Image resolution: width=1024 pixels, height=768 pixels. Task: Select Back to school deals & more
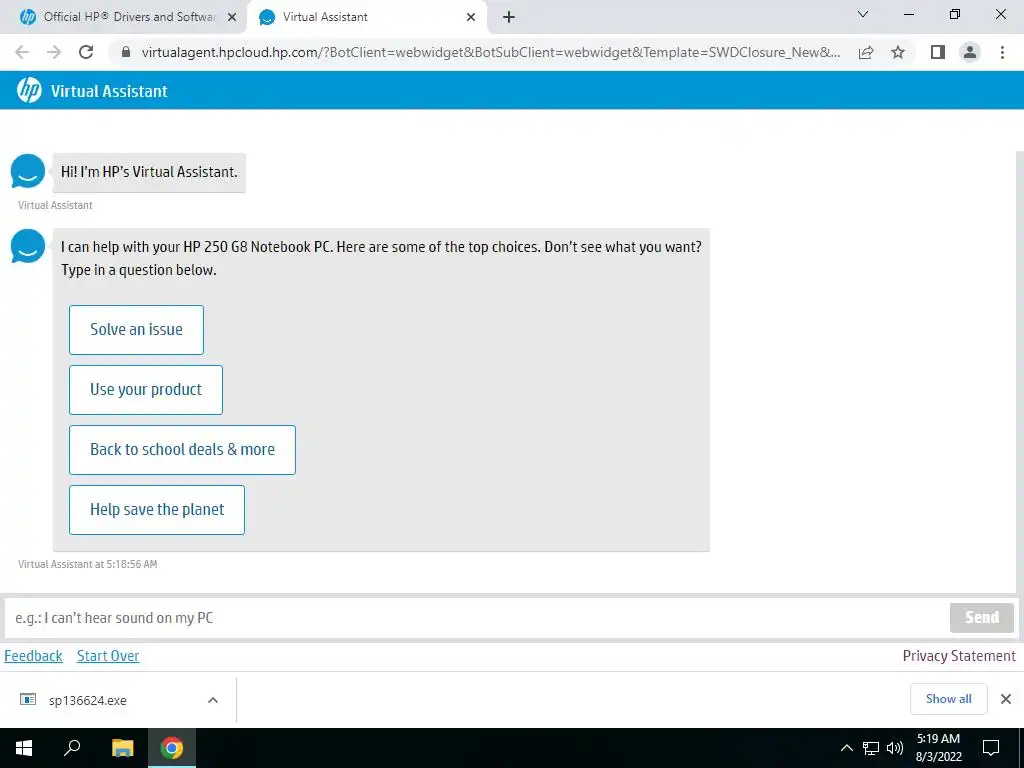pos(182,450)
